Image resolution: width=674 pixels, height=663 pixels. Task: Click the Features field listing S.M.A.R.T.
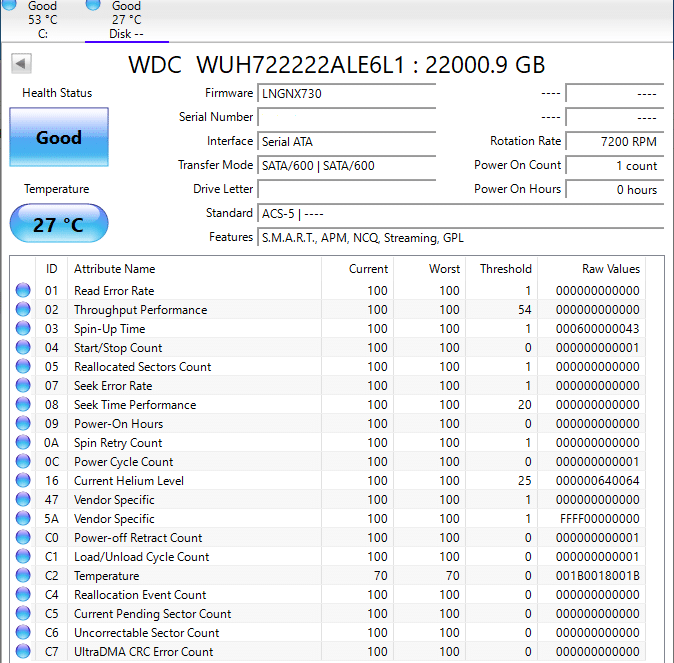pos(460,238)
